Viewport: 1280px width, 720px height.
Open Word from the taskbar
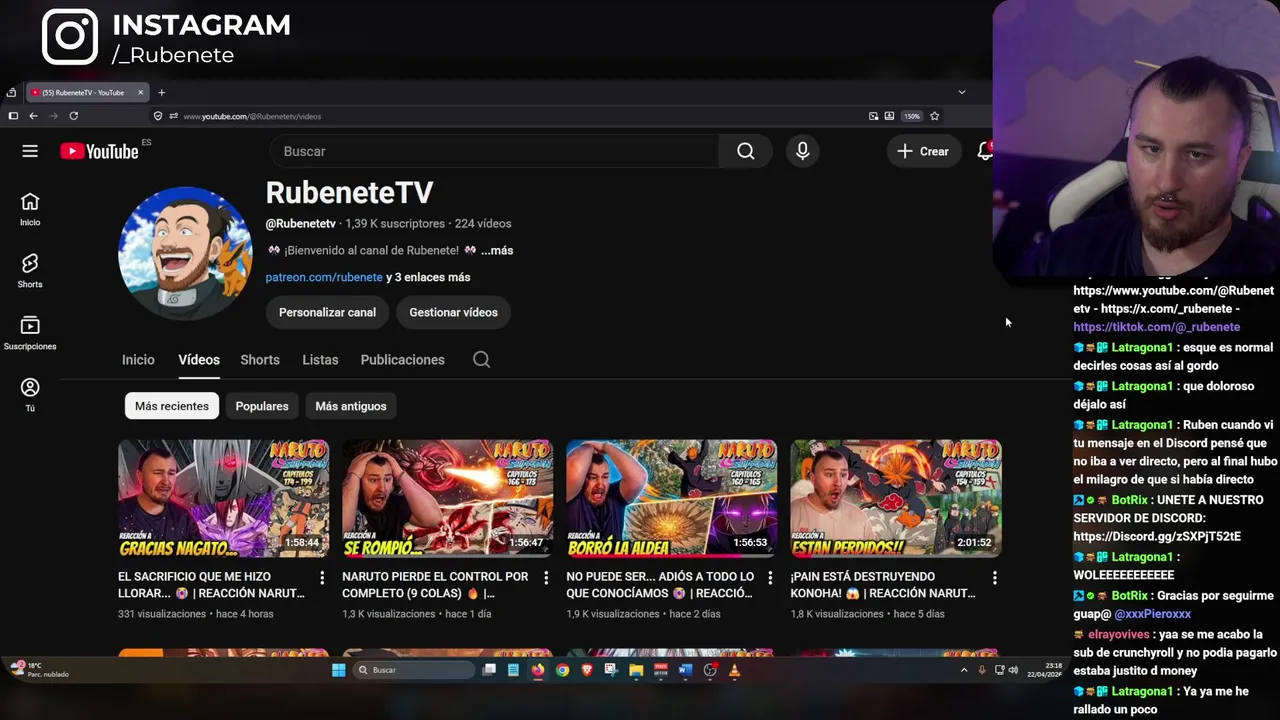click(685, 670)
